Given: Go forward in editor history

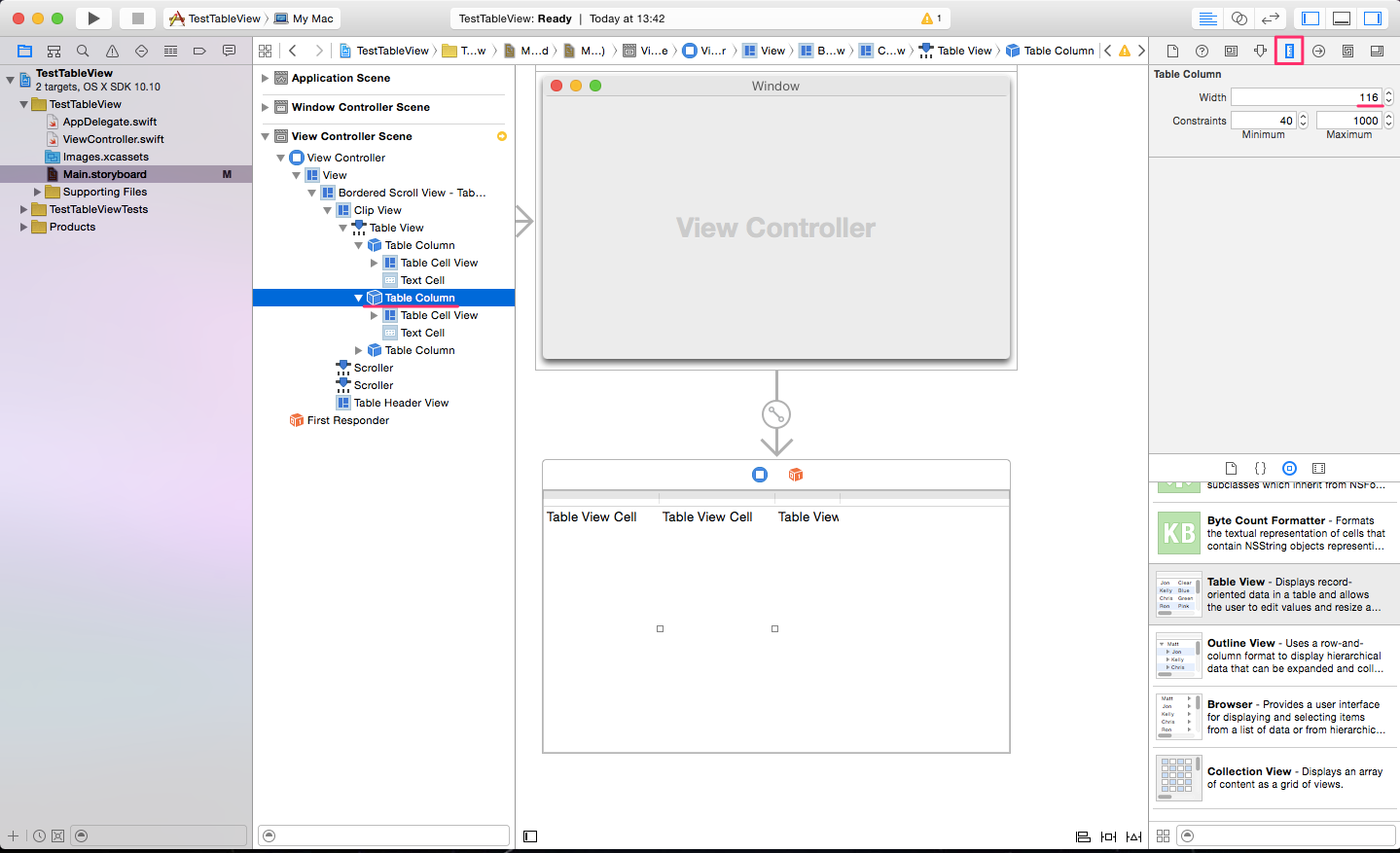Looking at the screenshot, I should (318, 51).
